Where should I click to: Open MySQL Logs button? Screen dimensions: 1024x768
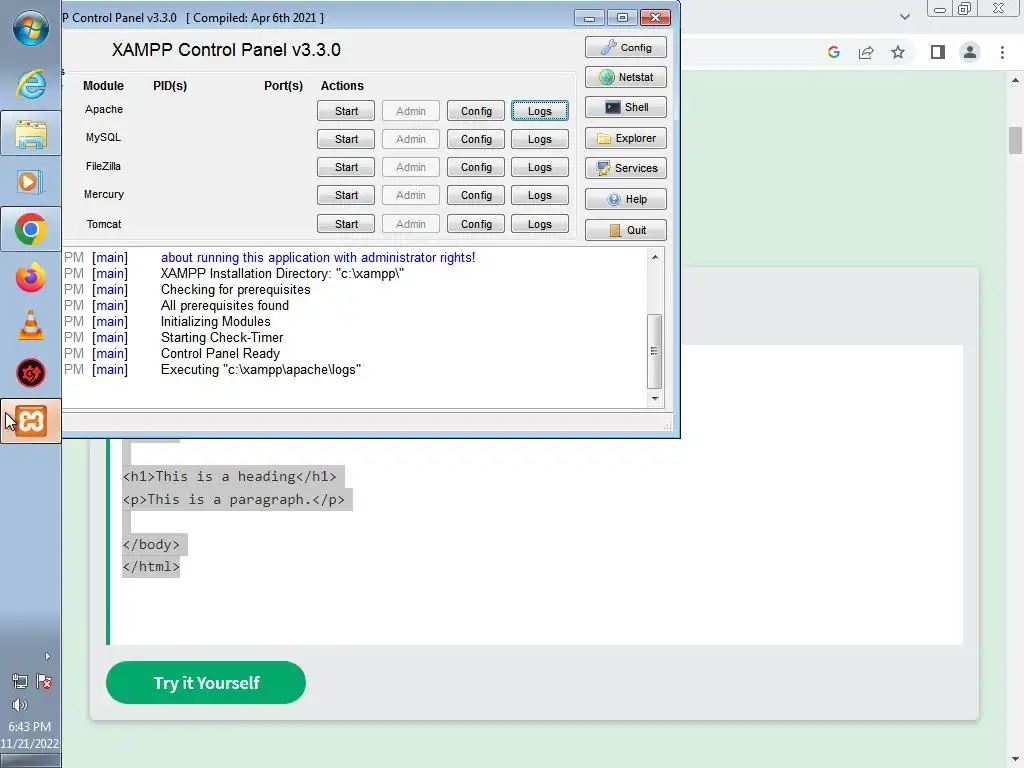coord(539,139)
